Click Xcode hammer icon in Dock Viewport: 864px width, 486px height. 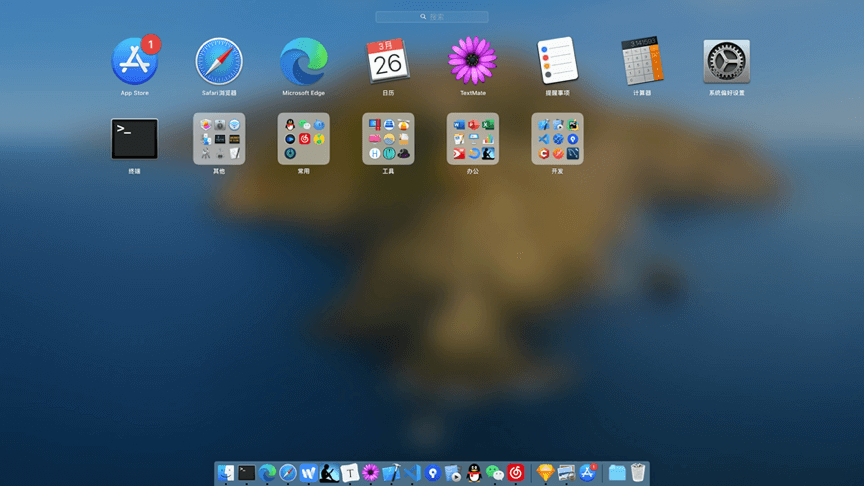pos(391,473)
